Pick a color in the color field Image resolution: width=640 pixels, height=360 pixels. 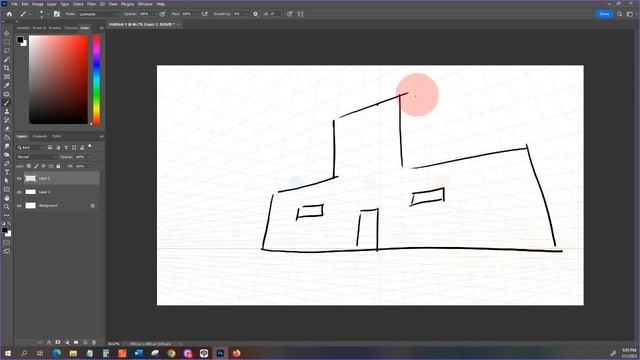pyautogui.click(x=58, y=80)
